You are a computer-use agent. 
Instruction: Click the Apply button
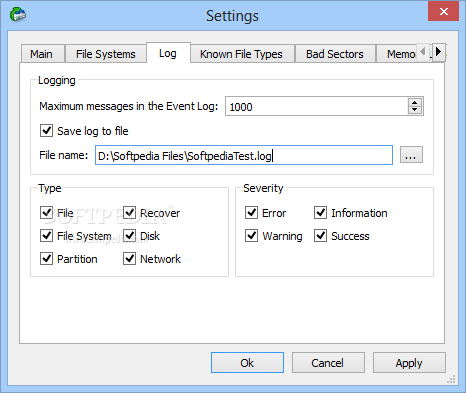(409, 363)
